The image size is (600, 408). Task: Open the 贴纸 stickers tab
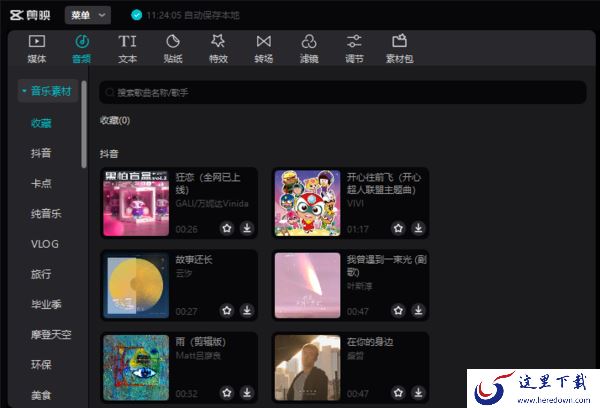point(173,49)
